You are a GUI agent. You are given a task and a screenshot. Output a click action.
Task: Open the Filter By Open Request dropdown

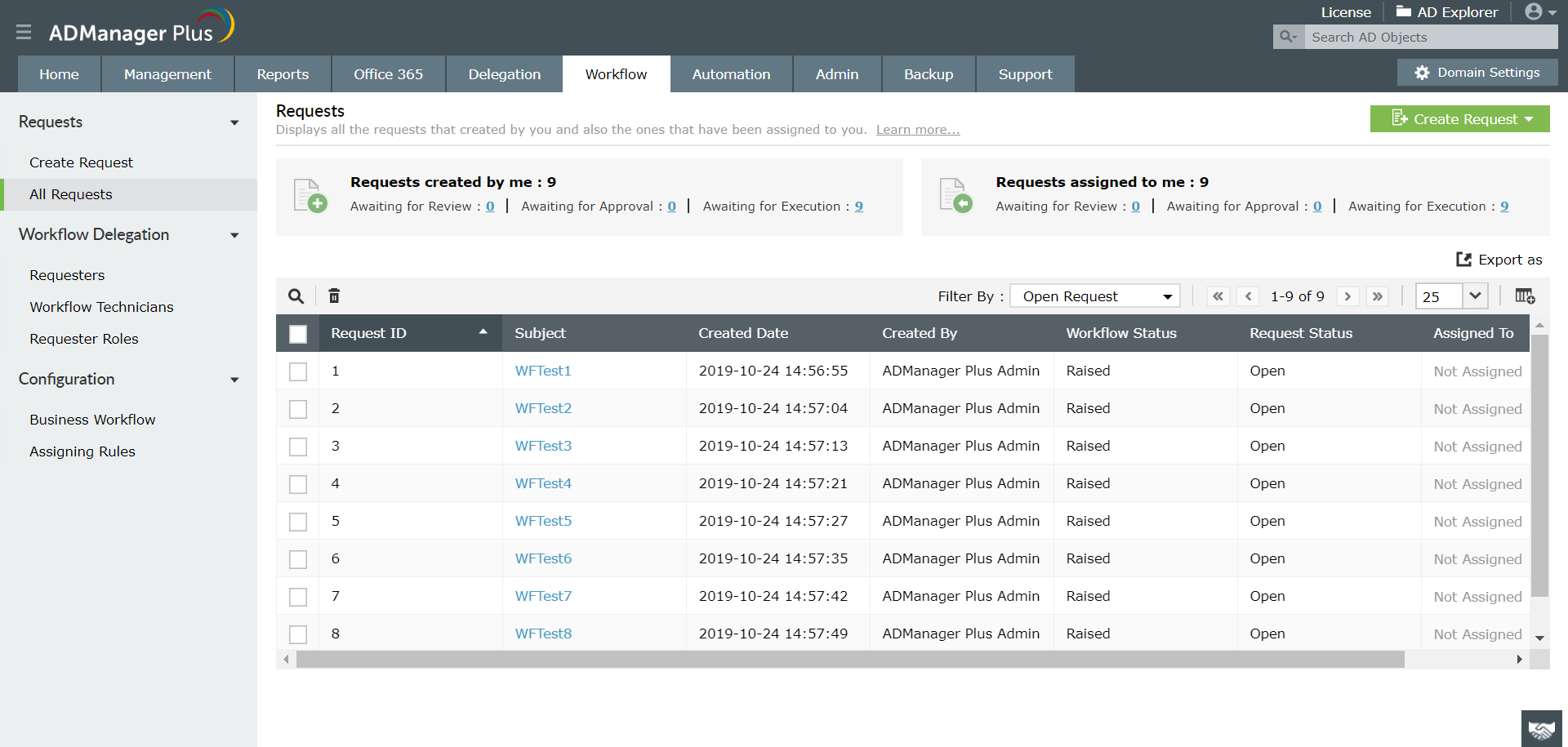coord(1094,296)
